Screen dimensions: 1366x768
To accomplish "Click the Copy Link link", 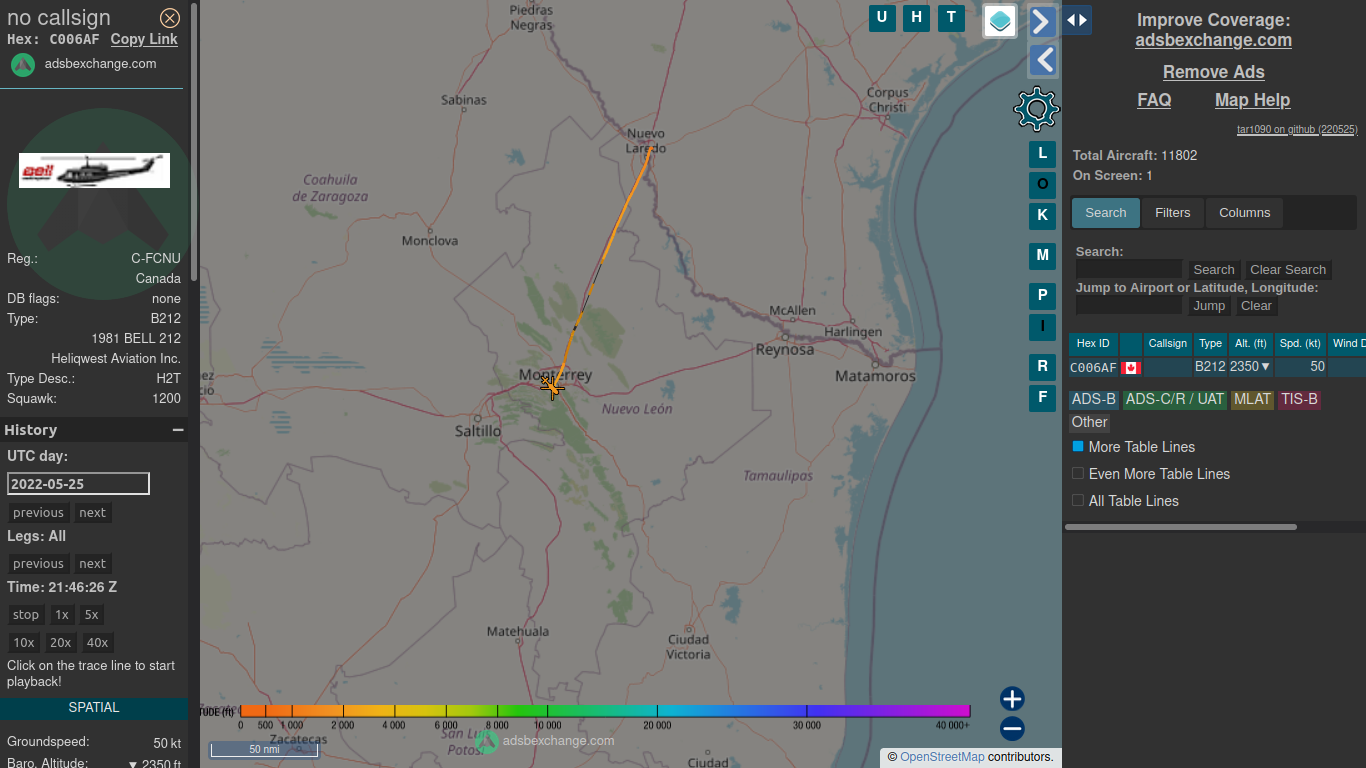I will (144, 39).
